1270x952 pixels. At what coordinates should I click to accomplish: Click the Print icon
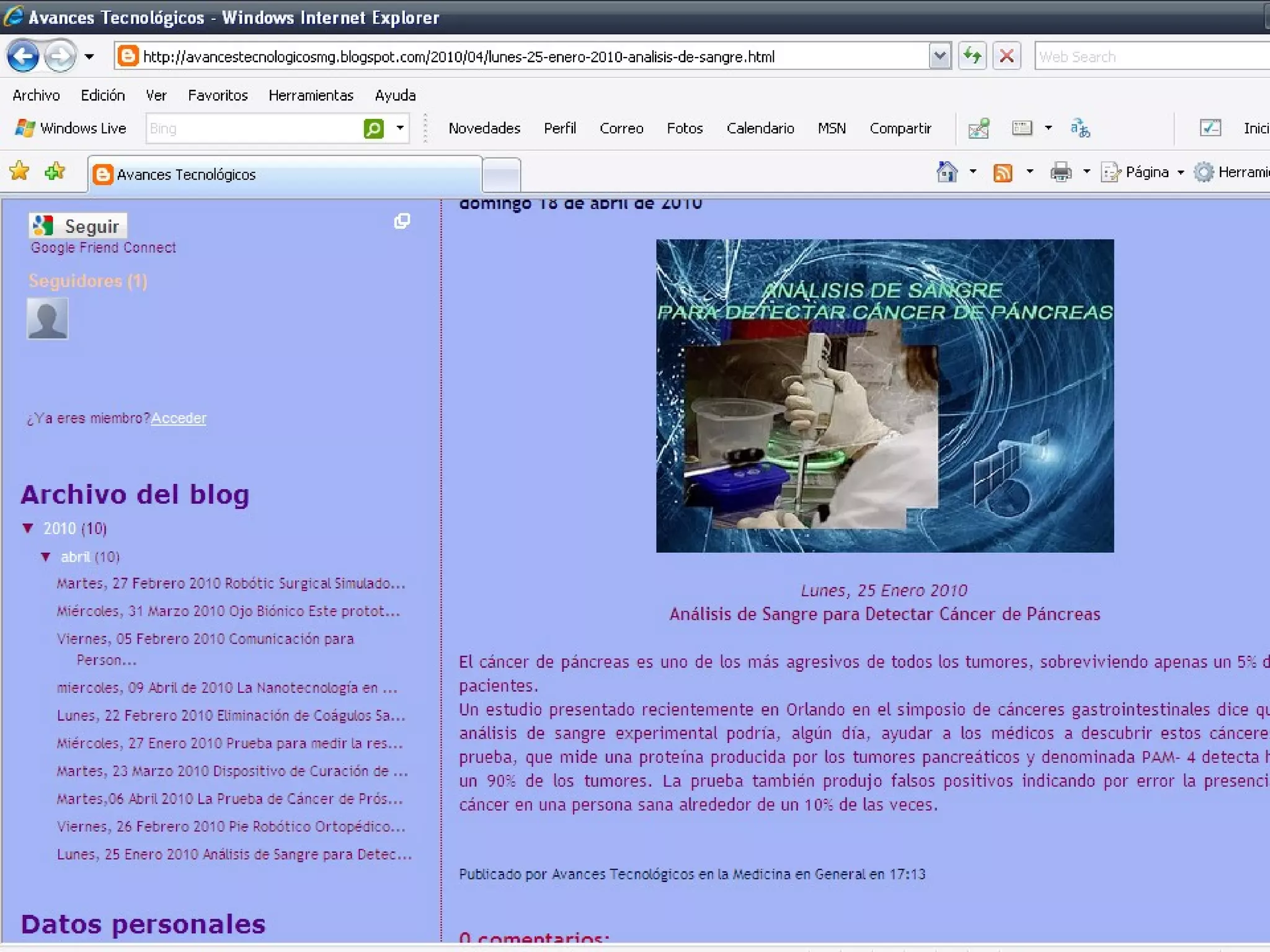point(1060,172)
